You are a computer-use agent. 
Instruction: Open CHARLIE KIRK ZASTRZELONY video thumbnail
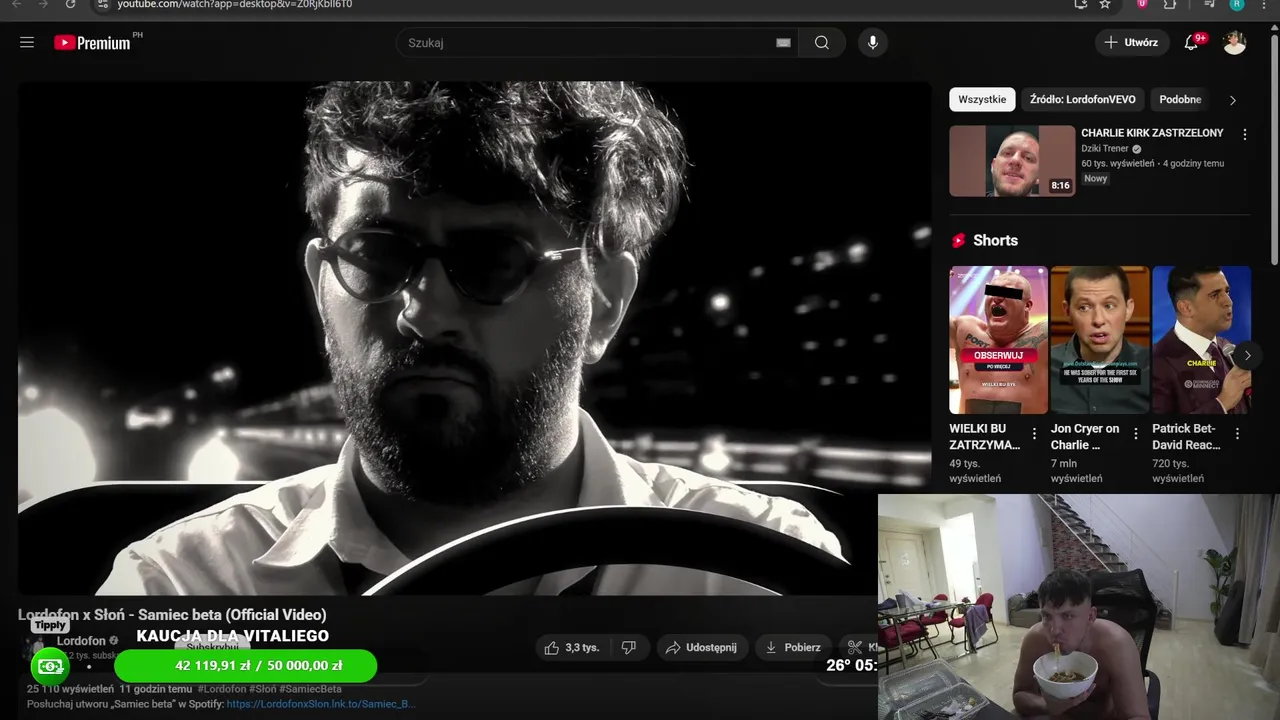pos(1012,160)
